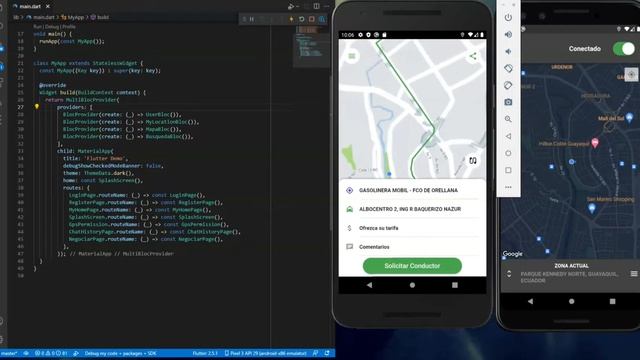Tap recents square on driver phone nav bar
Screen dimensions: 640x360
coord(612,301)
